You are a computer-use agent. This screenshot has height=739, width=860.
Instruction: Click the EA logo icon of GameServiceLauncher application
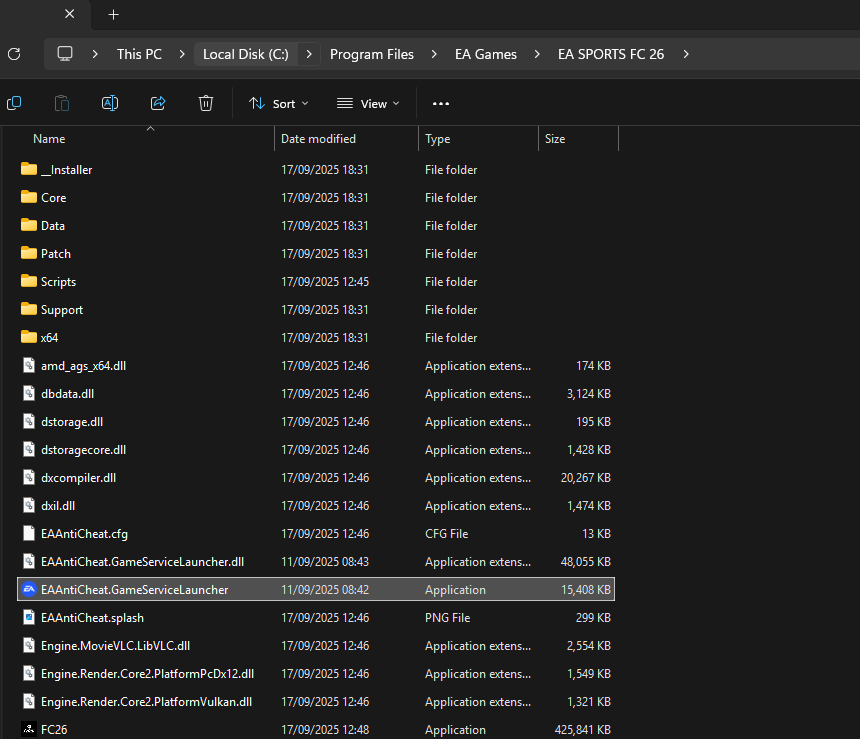[29, 589]
